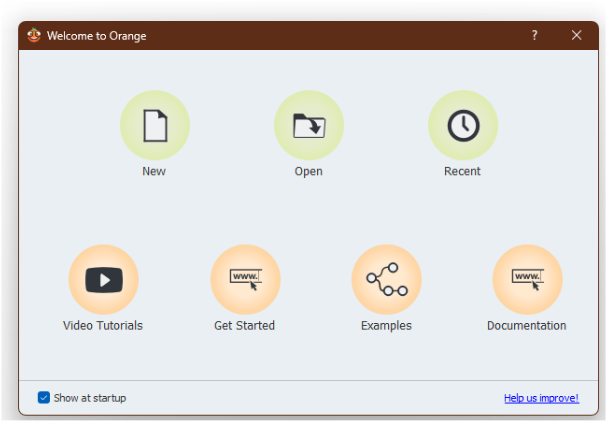Select the Recent clock icon
607x422 pixels.
[462, 125]
